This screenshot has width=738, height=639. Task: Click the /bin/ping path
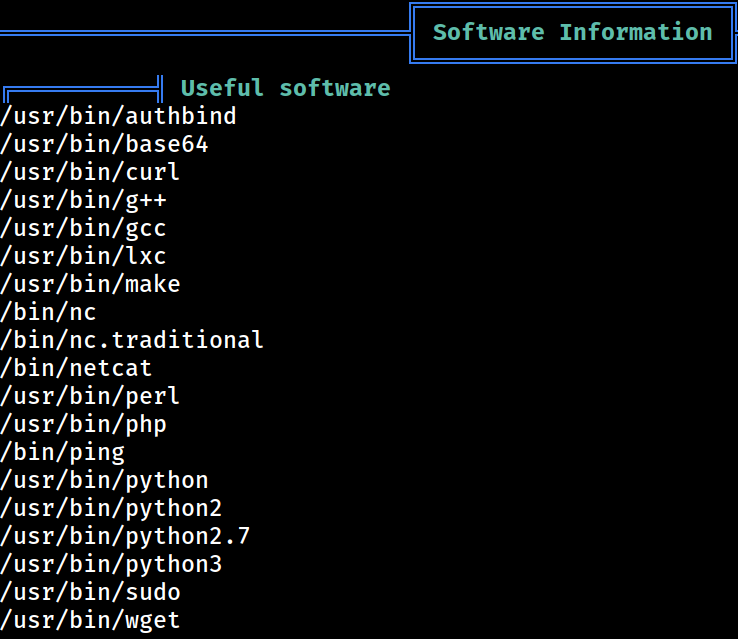[x=63, y=452]
